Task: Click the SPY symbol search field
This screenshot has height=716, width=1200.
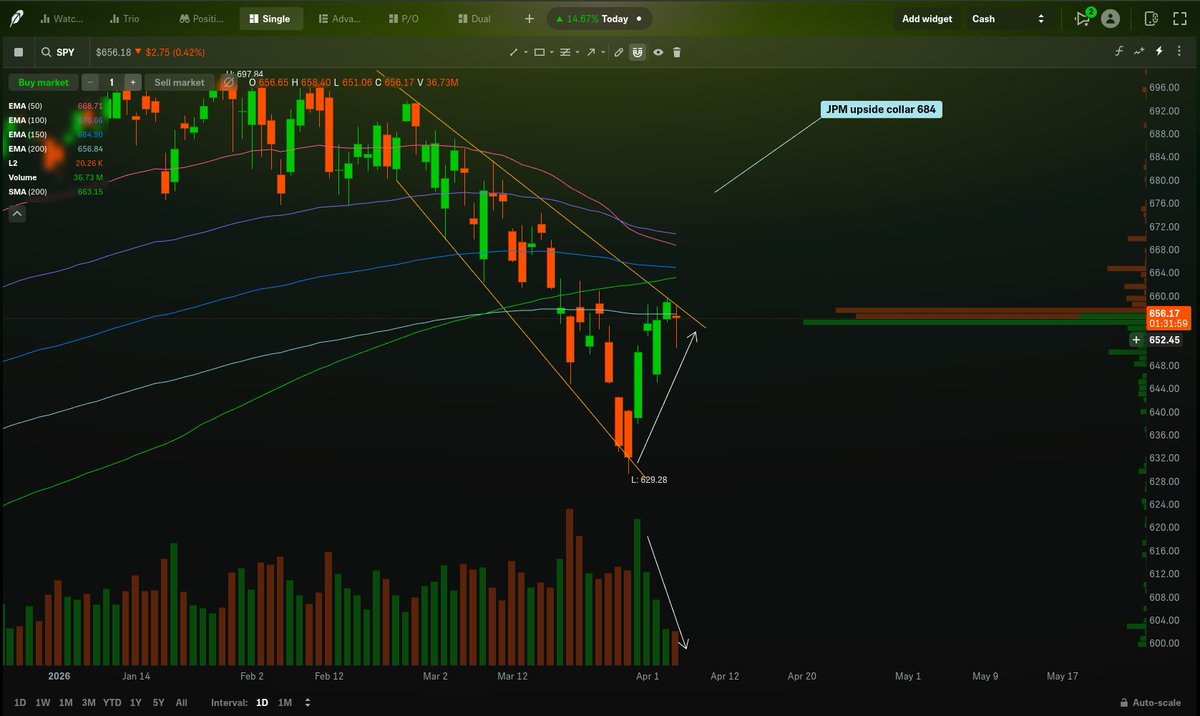Action: coord(60,52)
